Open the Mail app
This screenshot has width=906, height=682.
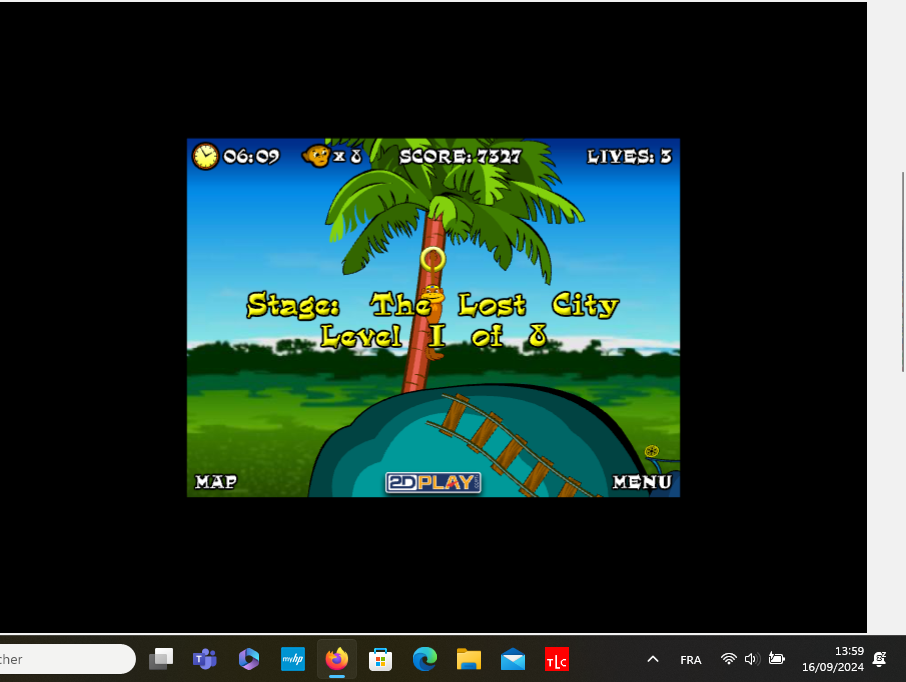coord(513,659)
